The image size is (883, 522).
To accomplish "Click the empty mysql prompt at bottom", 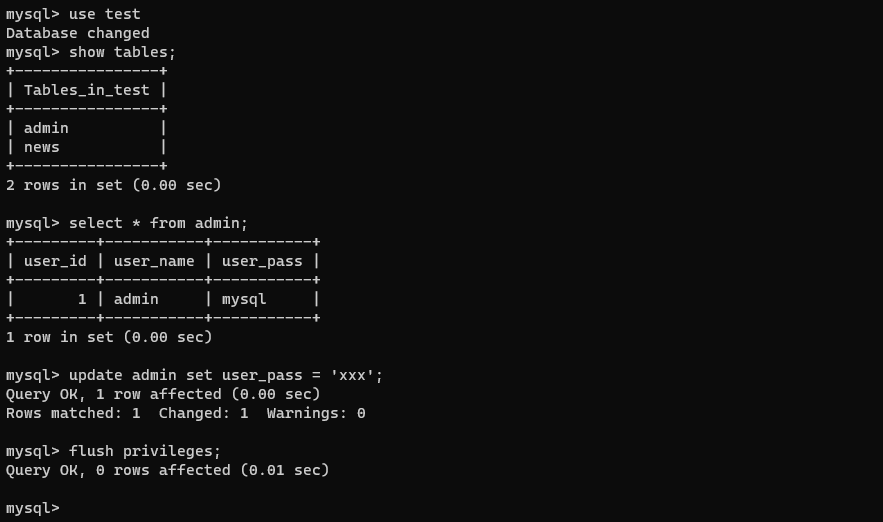I will point(33,508).
